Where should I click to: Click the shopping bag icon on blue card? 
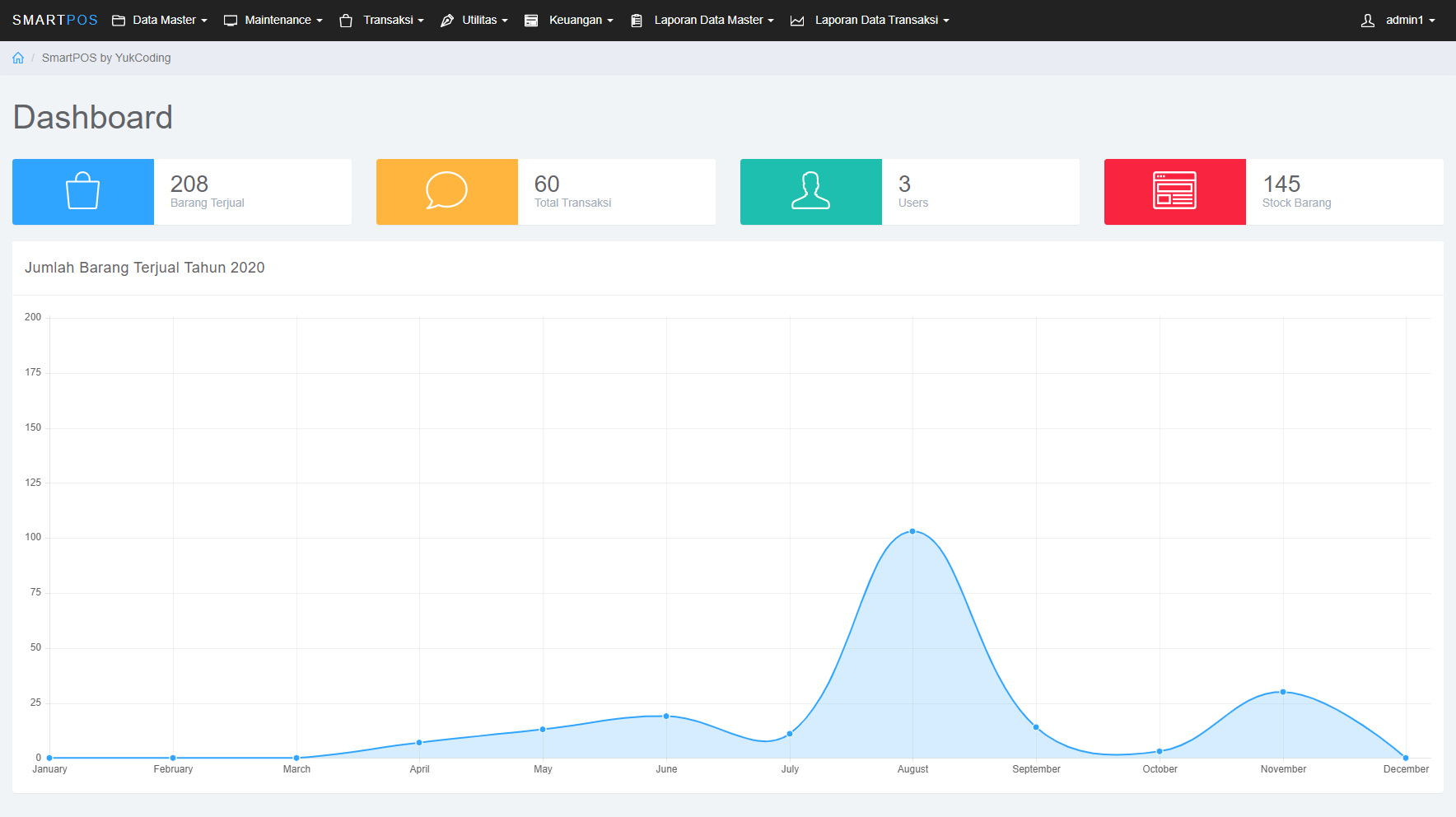tap(83, 191)
